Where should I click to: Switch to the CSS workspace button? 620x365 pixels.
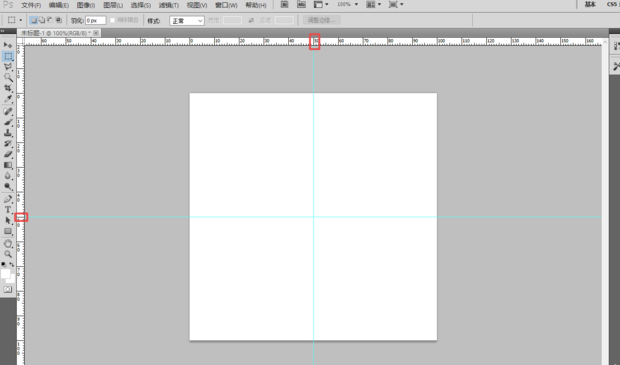click(x=611, y=4)
